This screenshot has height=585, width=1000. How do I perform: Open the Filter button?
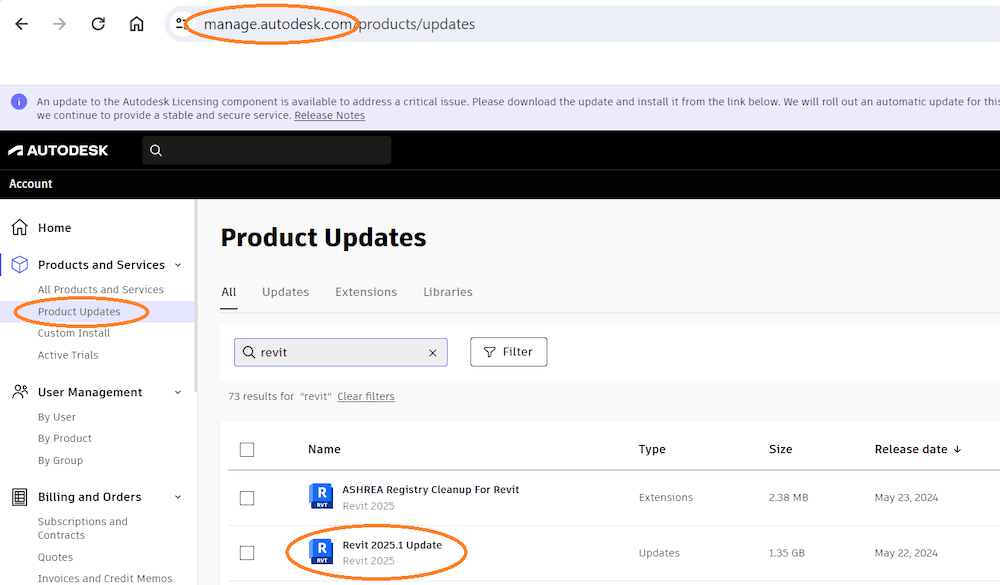508,352
